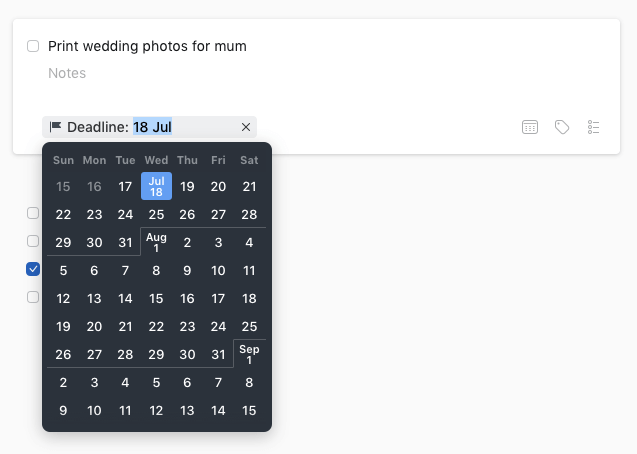
Task: Pick Friday July 20 date
Action: (218, 186)
